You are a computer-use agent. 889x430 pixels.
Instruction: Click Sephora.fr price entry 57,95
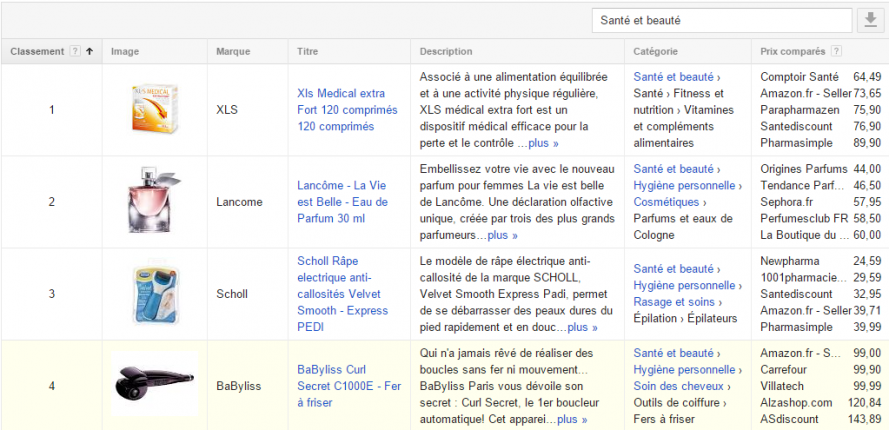pos(821,201)
